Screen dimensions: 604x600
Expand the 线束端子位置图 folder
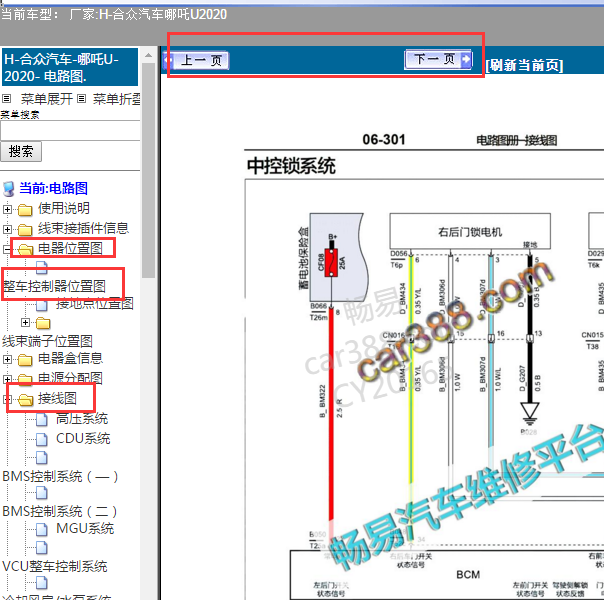25,322
